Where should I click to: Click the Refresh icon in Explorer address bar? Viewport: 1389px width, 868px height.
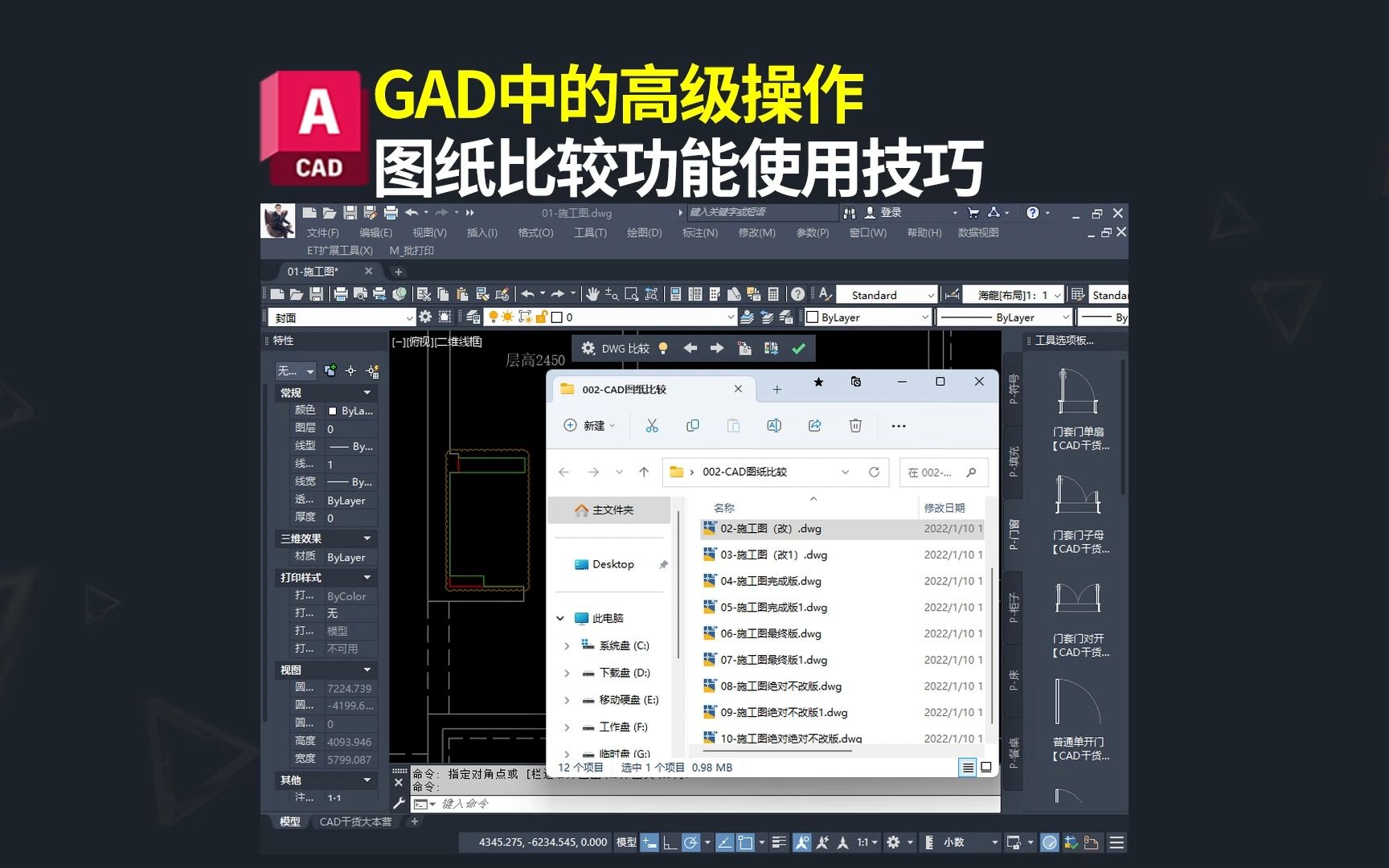tap(874, 472)
